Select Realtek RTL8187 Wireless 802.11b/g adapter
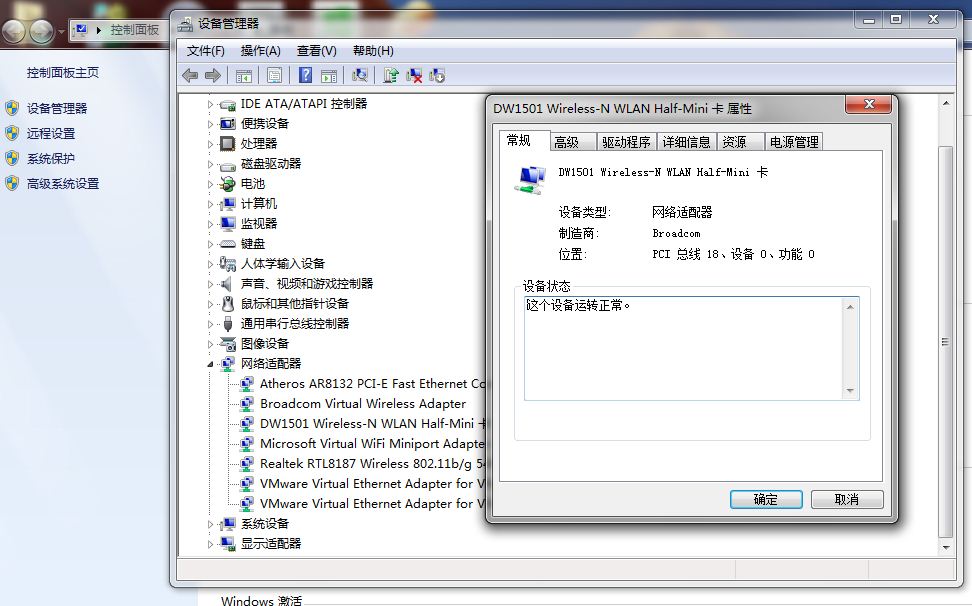 372,463
